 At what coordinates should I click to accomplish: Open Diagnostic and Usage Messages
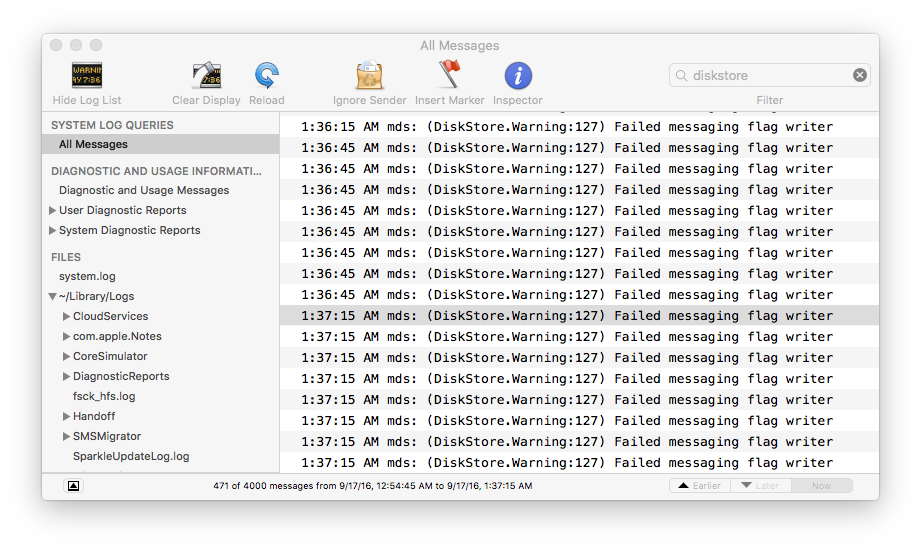point(144,190)
